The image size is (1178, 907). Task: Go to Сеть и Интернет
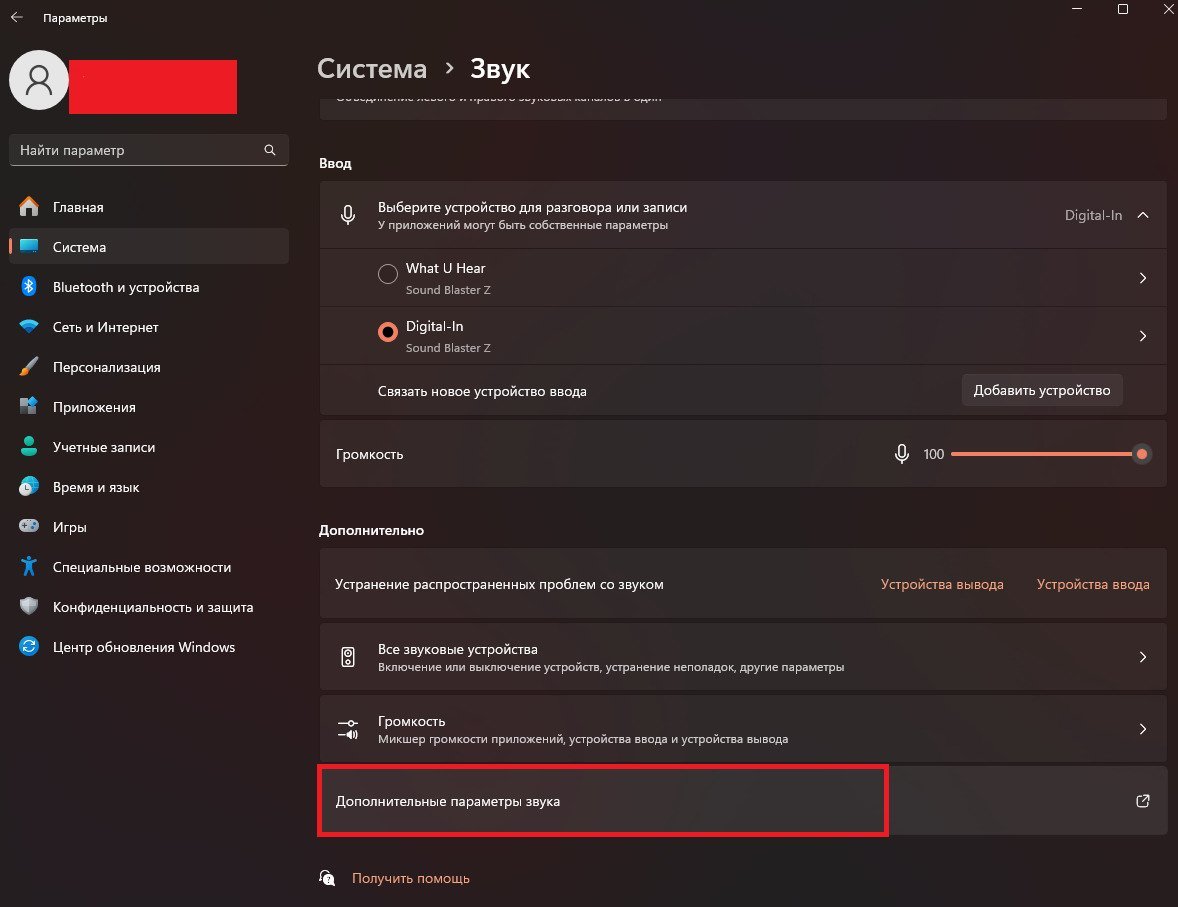149,327
